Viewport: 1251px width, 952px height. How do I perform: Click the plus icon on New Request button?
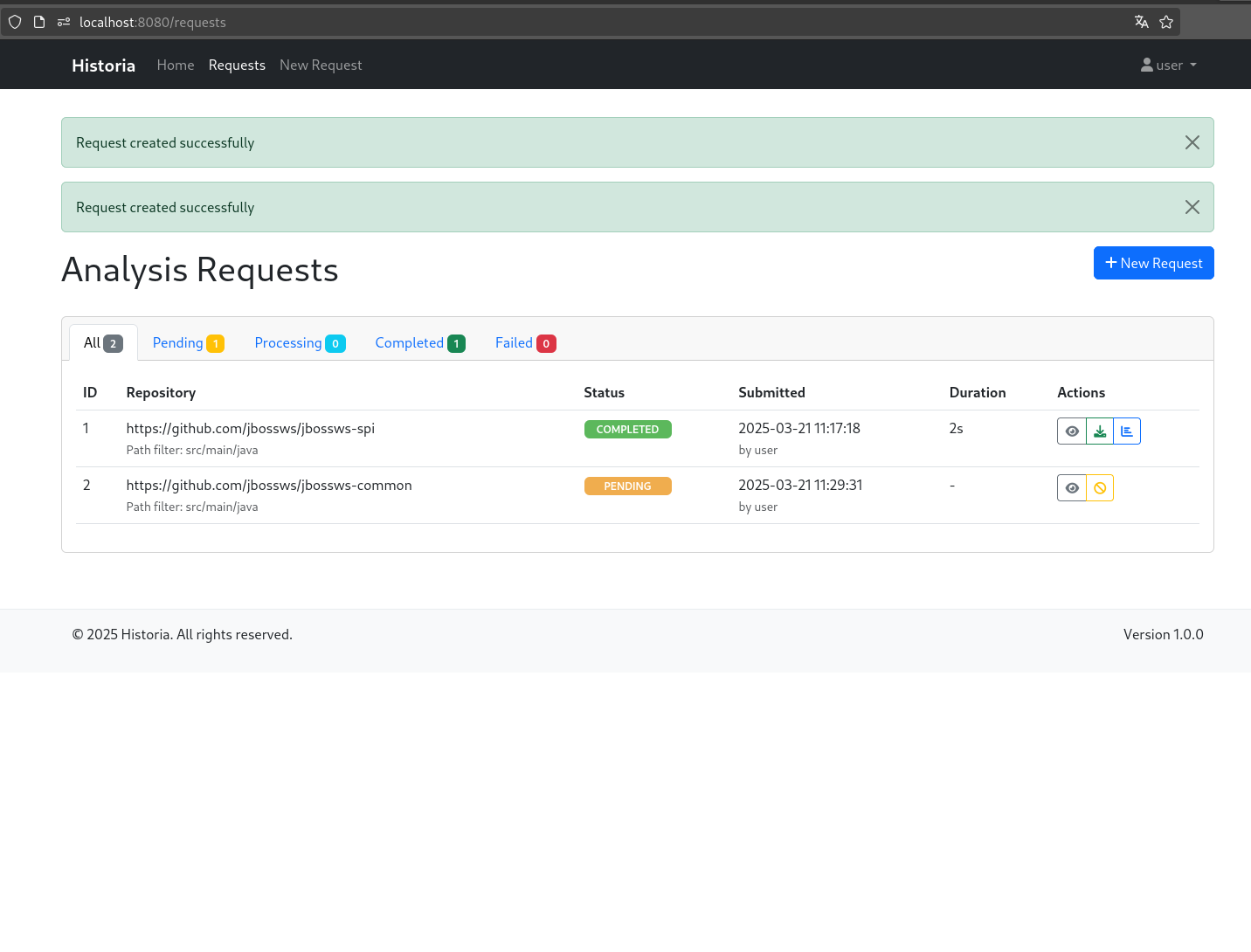pyautogui.click(x=1110, y=262)
